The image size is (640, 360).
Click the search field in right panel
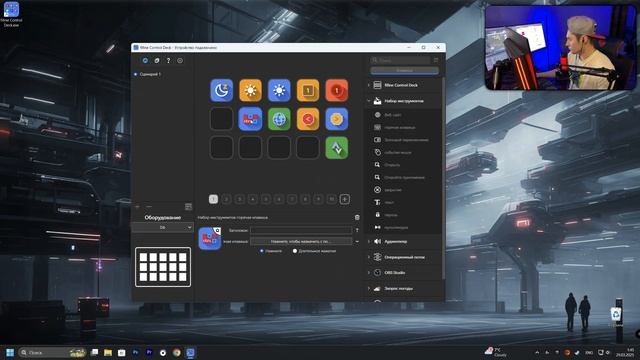point(400,60)
